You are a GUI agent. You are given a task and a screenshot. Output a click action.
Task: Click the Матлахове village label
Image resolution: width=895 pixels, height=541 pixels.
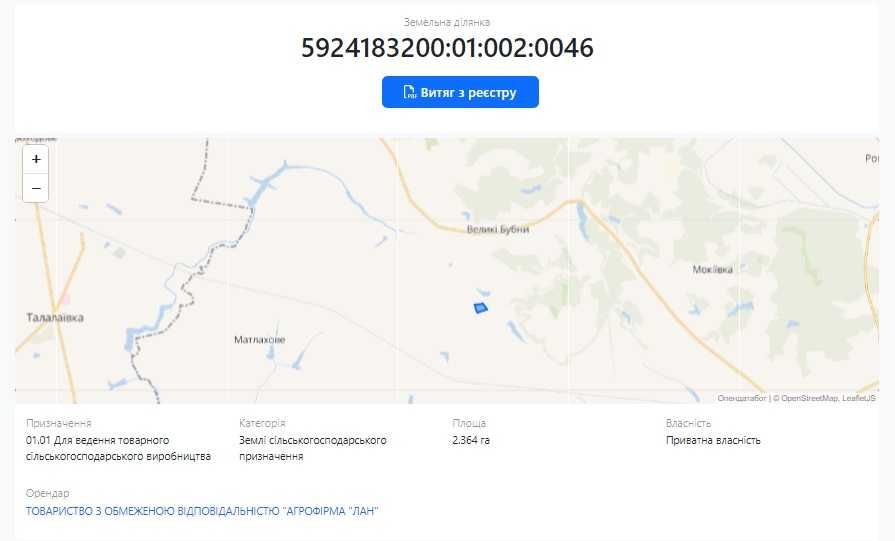coord(259,340)
